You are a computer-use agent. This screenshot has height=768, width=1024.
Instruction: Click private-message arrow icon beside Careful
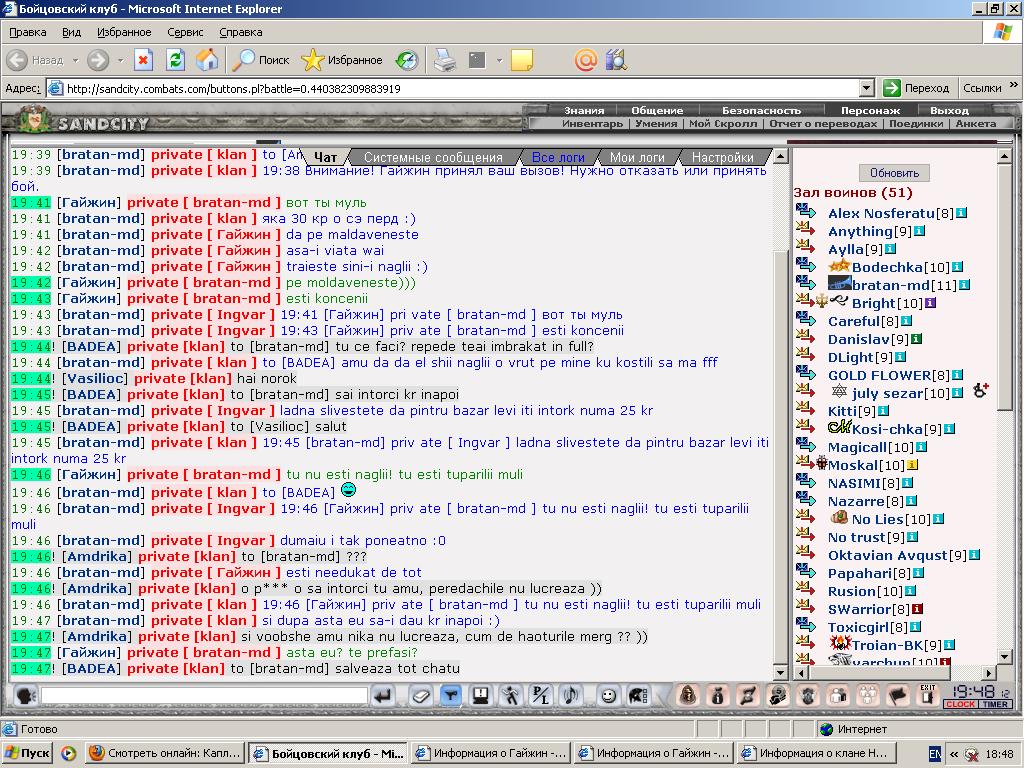806,318
